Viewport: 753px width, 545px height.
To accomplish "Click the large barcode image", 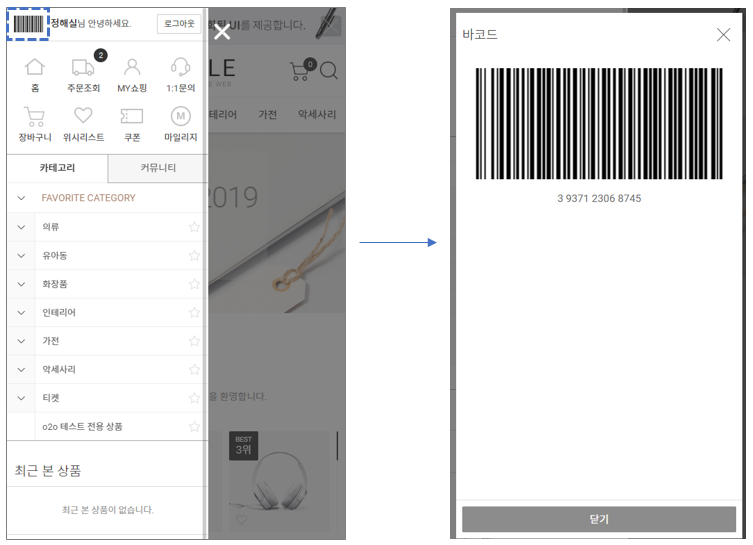I will pos(599,123).
